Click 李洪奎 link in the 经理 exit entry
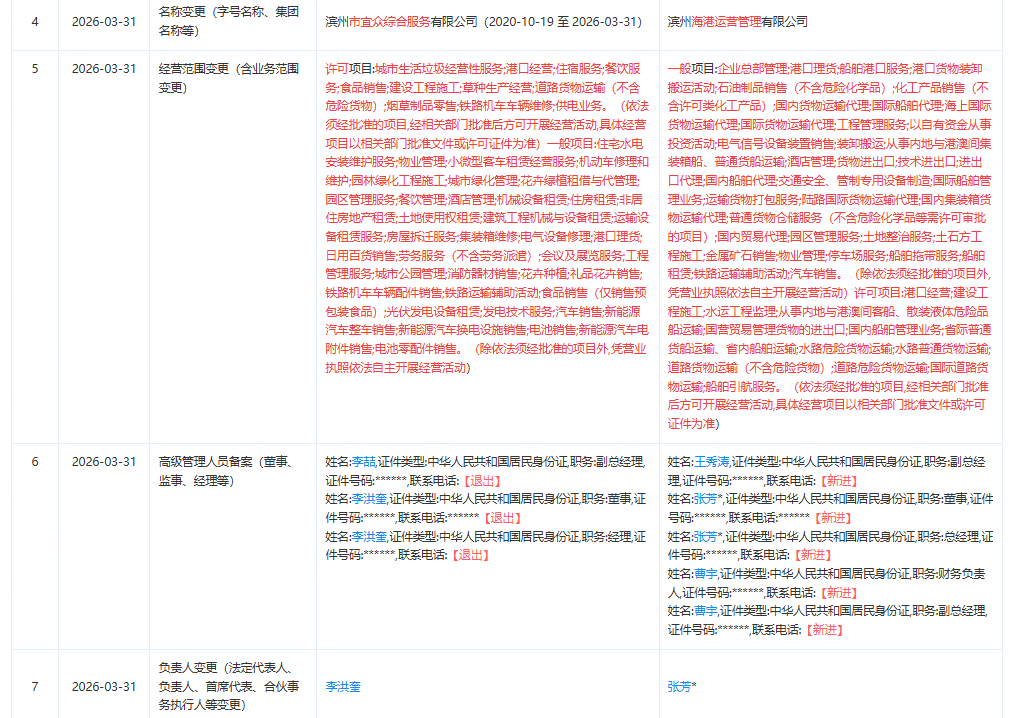 coord(369,536)
